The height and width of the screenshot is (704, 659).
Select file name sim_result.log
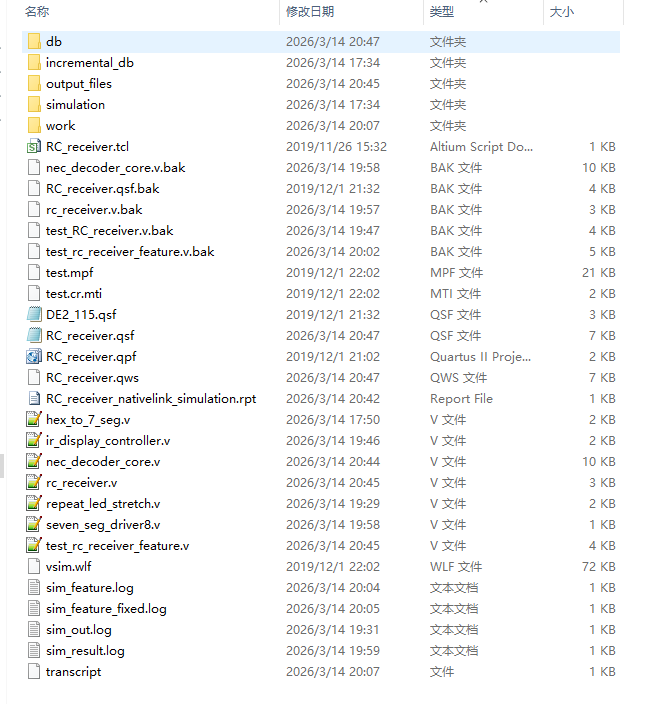coord(85,651)
